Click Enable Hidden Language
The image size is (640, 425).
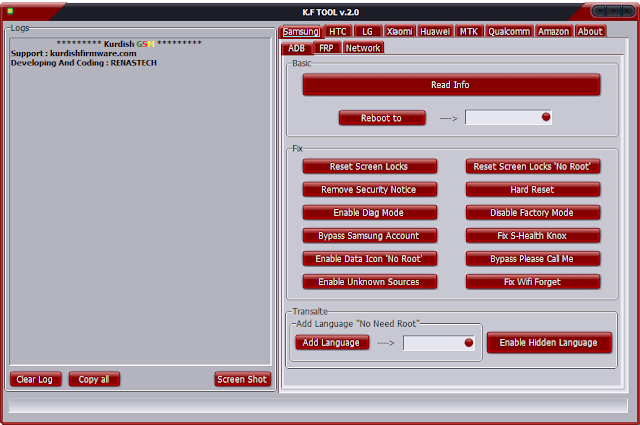click(549, 343)
